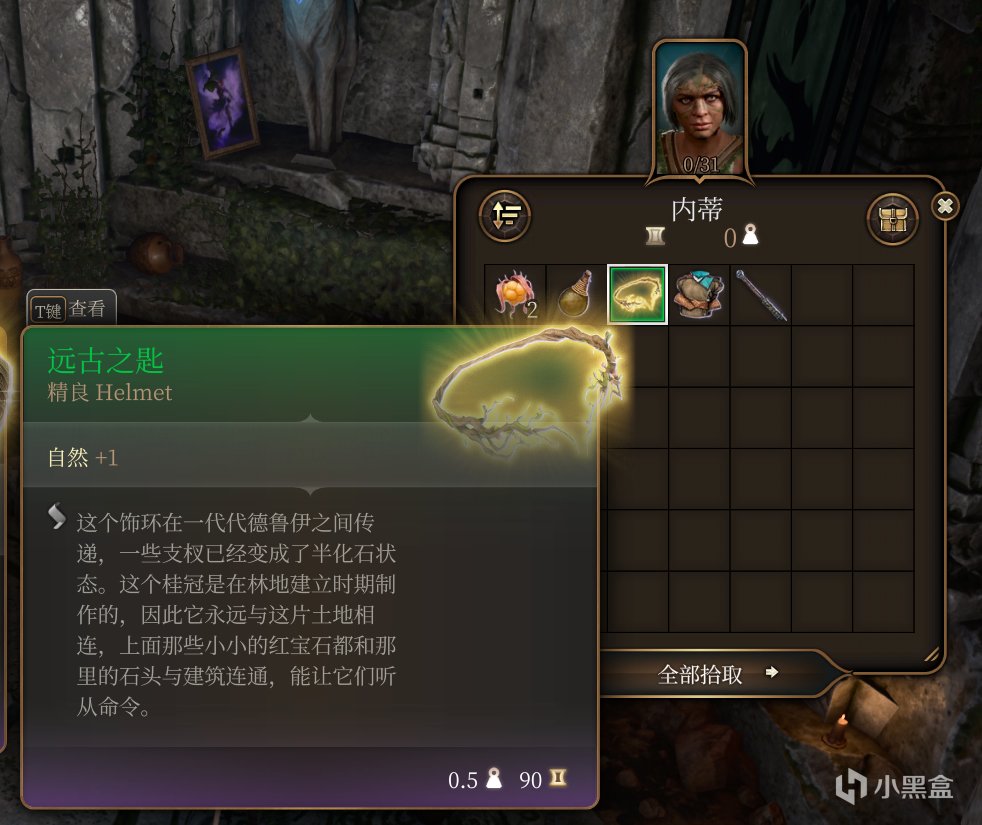Take the leather armor item
982x825 pixels.
click(x=699, y=294)
